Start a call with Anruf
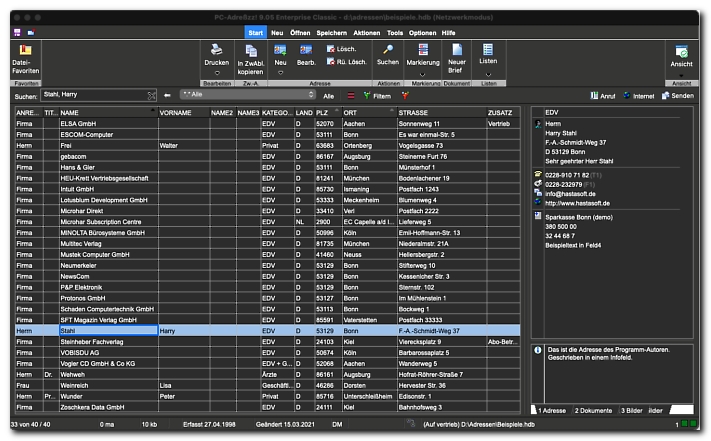 [x=603, y=96]
